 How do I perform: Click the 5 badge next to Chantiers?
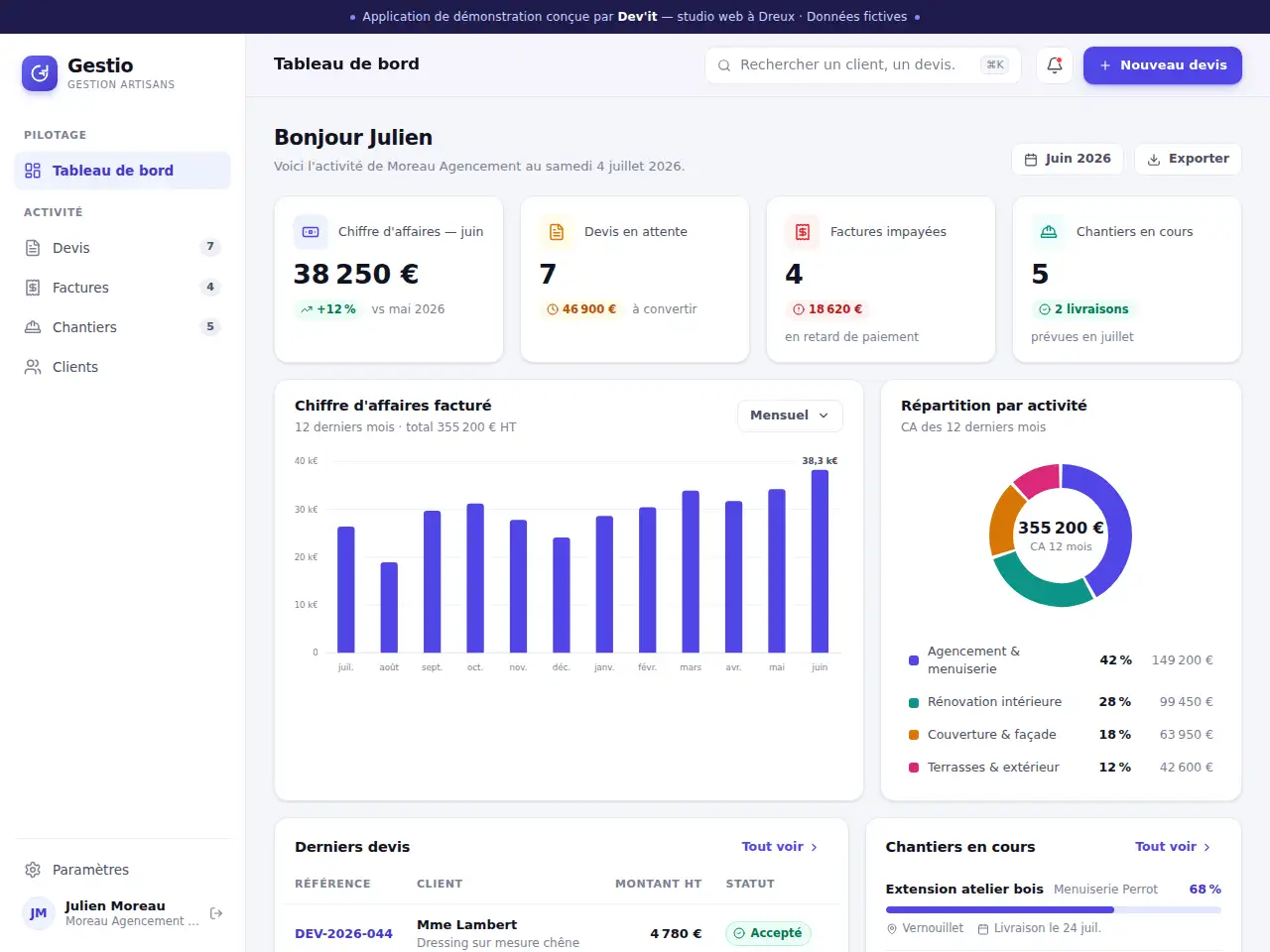tap(210, 327)
